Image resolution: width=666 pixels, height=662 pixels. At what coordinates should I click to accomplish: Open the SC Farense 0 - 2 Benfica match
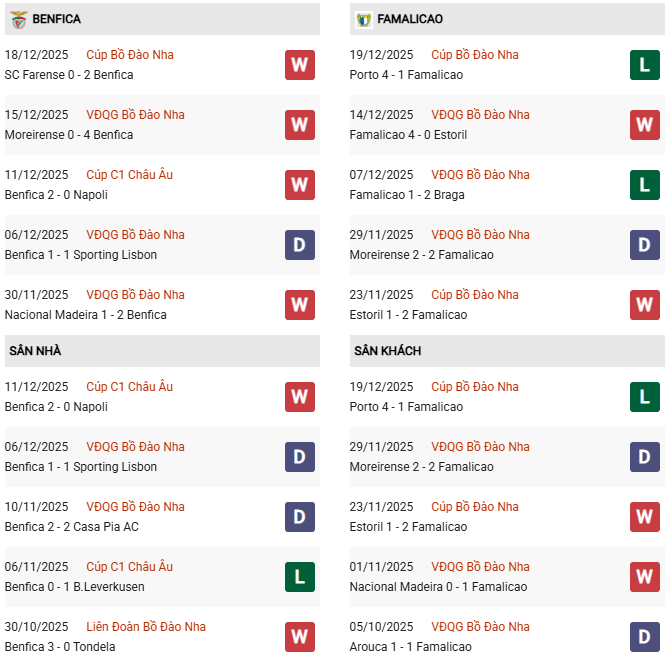[x=69, y=75]
